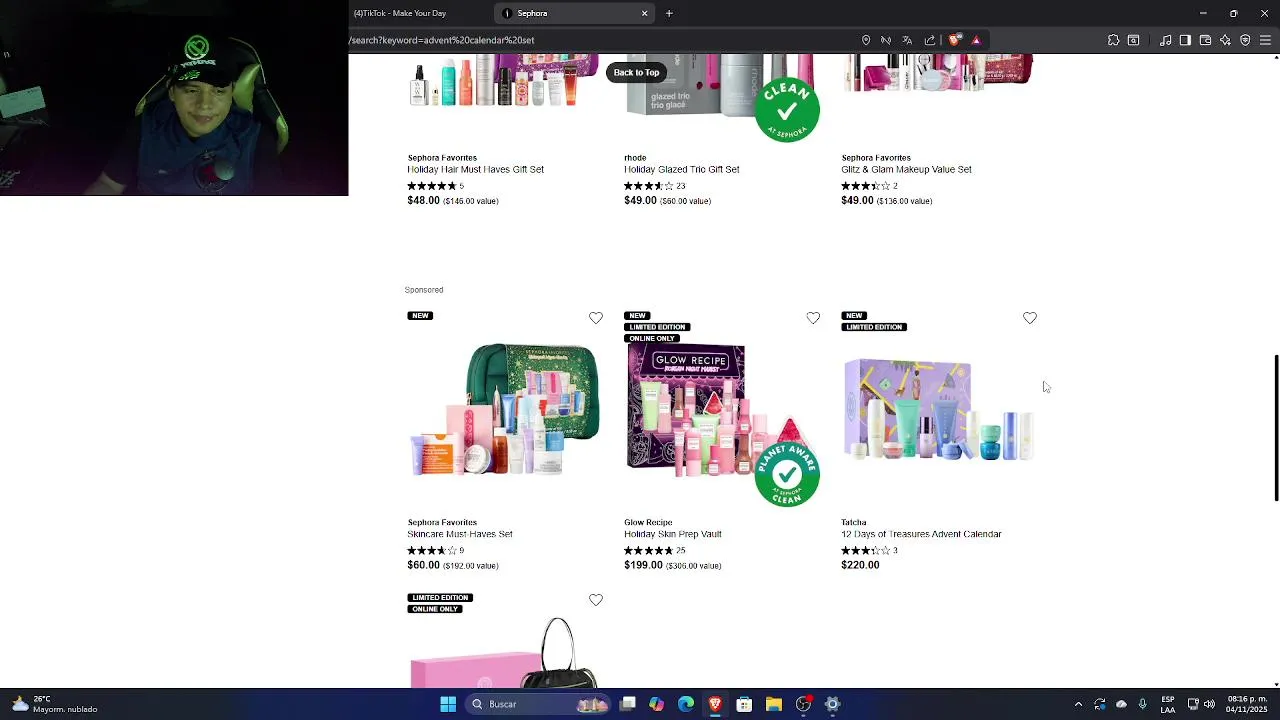The height and width of the screenshot is (720, 1280).
Task: Close the Sephora tab
Action: [x=645, y=13]
